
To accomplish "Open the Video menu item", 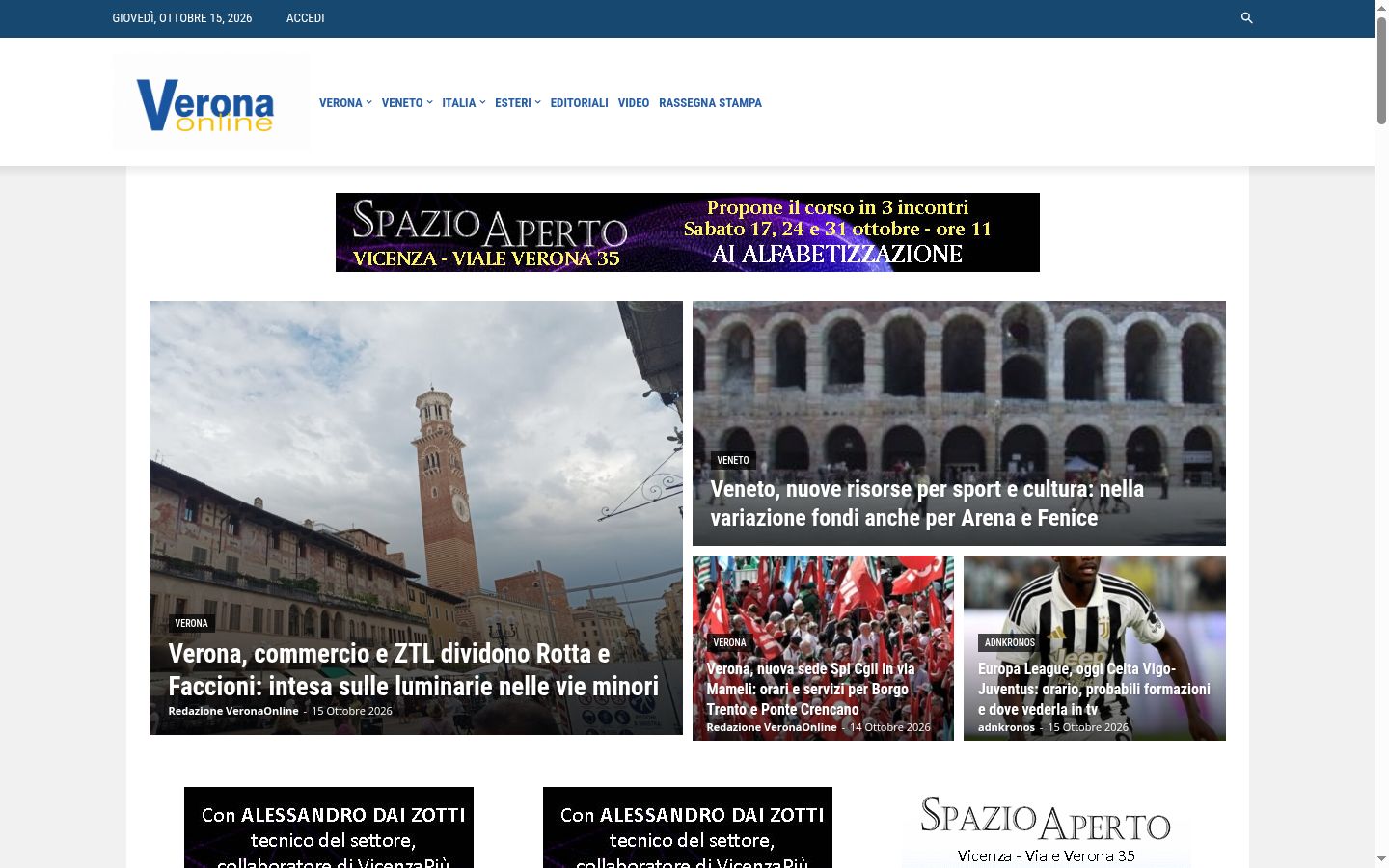I will (x=634, y=103).
